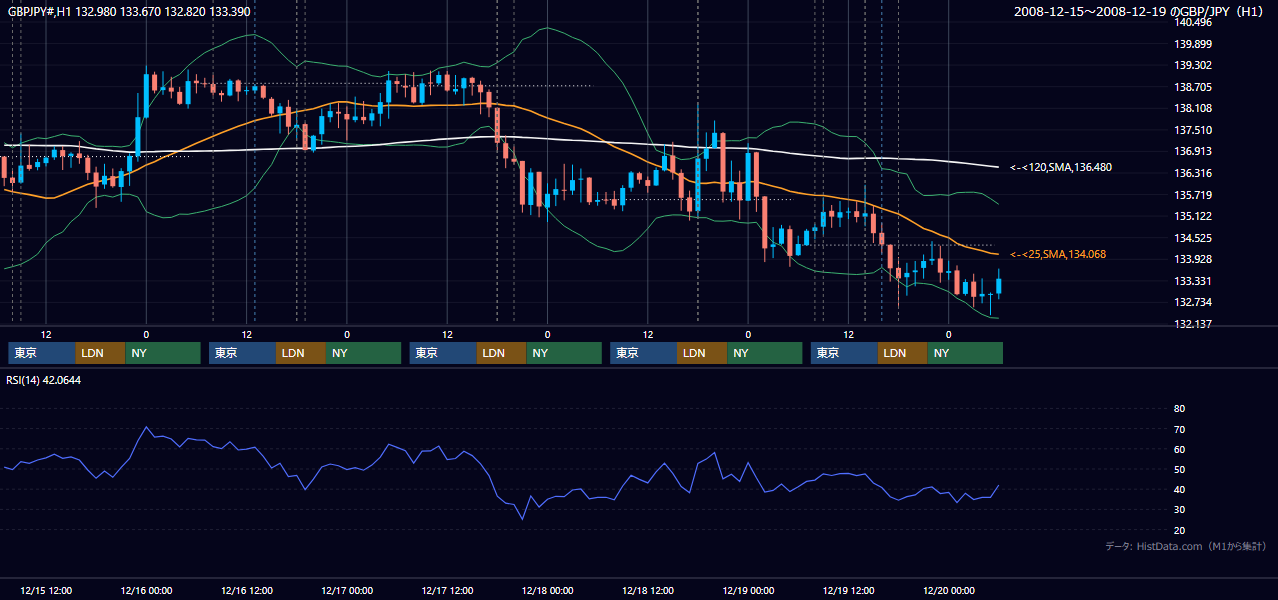
Task: Click the rightmost 東京 session block
Action: 845,353
